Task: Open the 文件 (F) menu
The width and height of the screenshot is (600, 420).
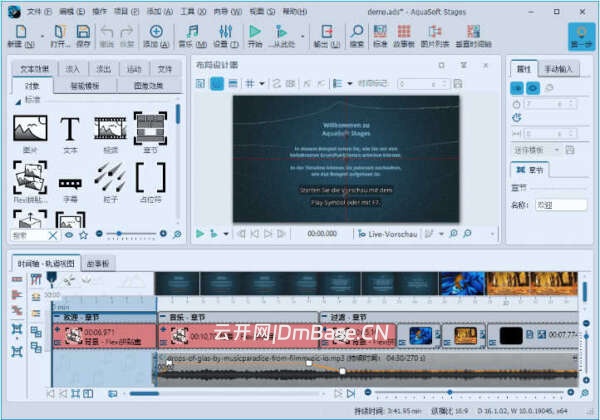Action: (x=39, y=12)
